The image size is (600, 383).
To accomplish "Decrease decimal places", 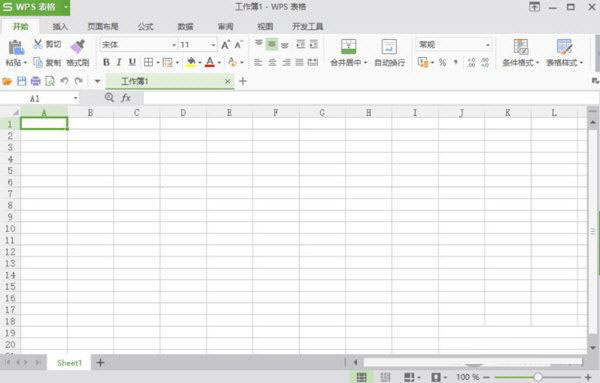I will click(x=485, y=62).
